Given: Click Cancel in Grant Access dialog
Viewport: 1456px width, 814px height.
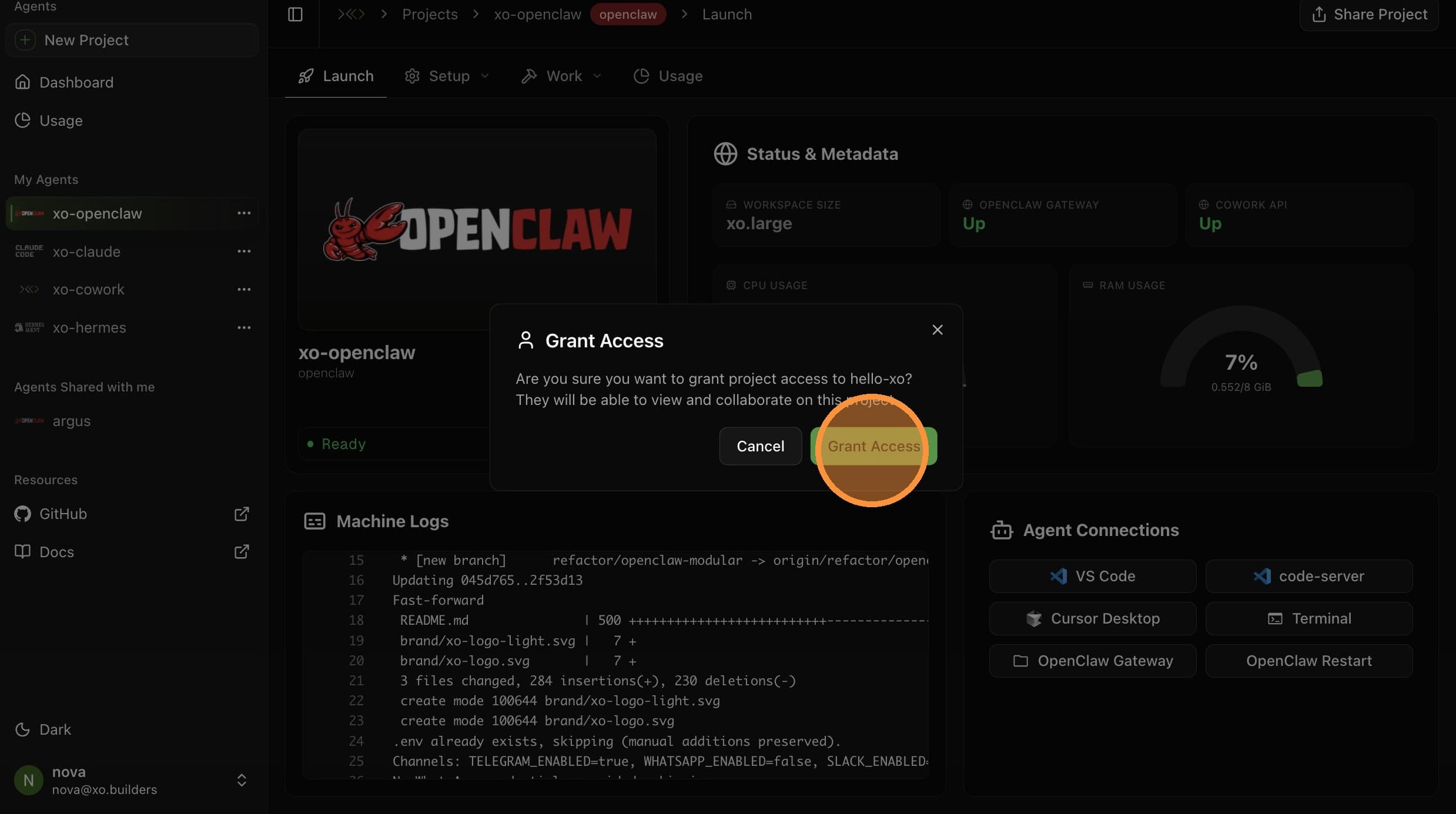Looking at the screenshot, I should (x=761, y=446).
